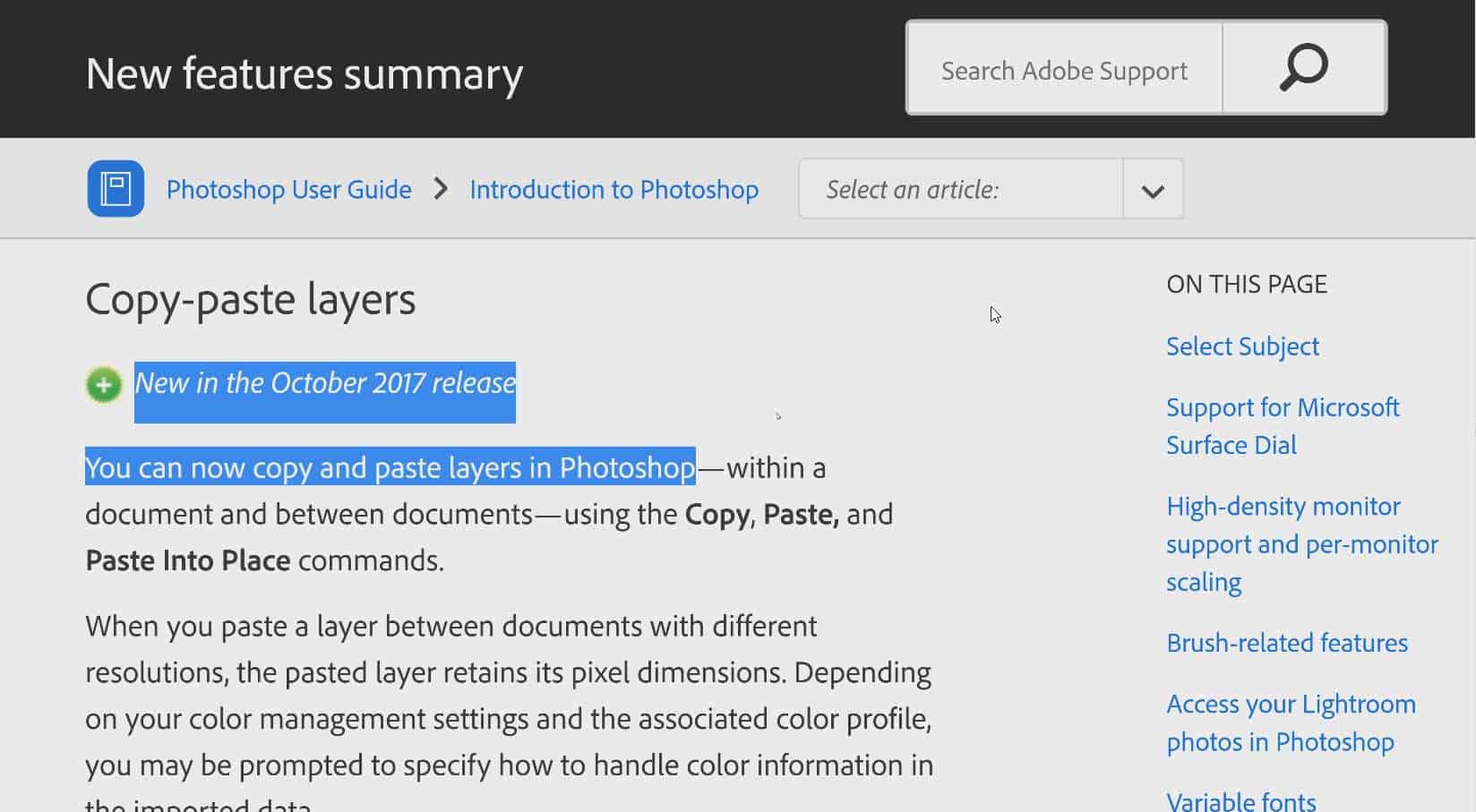Click the highlighted sentence about copying layers
Screen dimensions: 1476x812
390,467
